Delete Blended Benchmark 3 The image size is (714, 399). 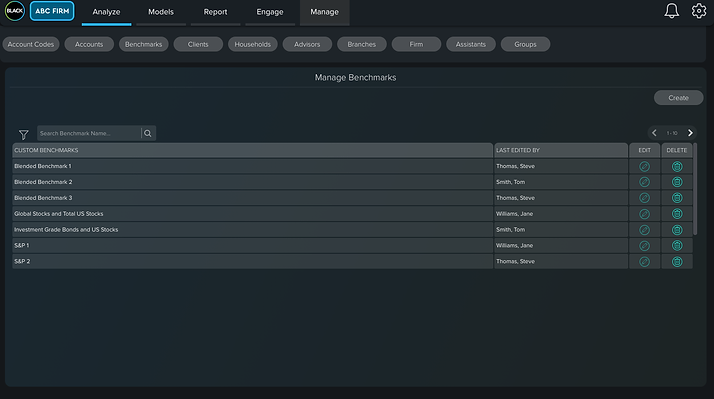coord(677,198)
